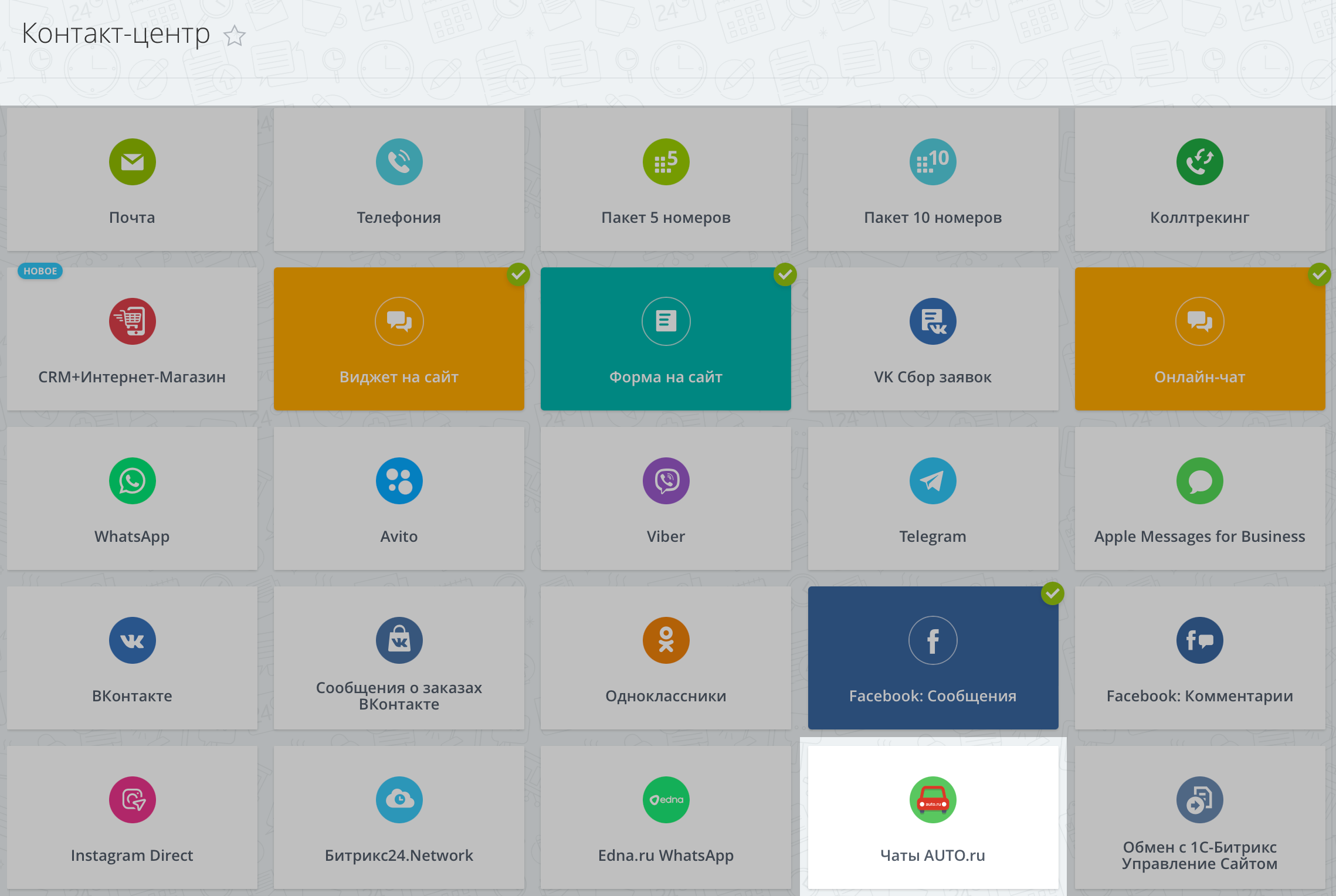
Task: Click checkmark badge on Facebook: Сообщения tile
Action: [x=1053, y=593]
